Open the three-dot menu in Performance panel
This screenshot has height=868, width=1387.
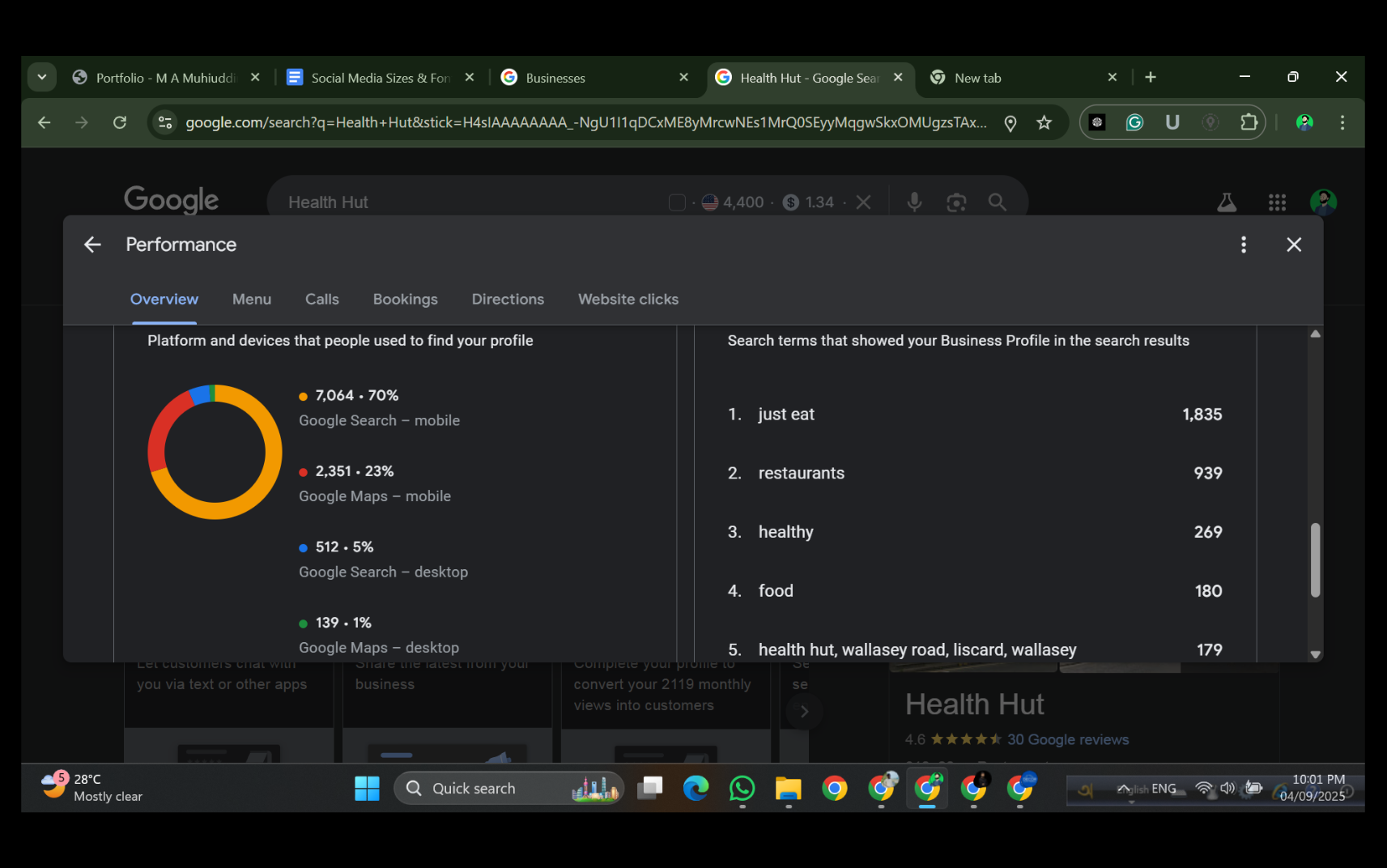tap(1244, 245)
